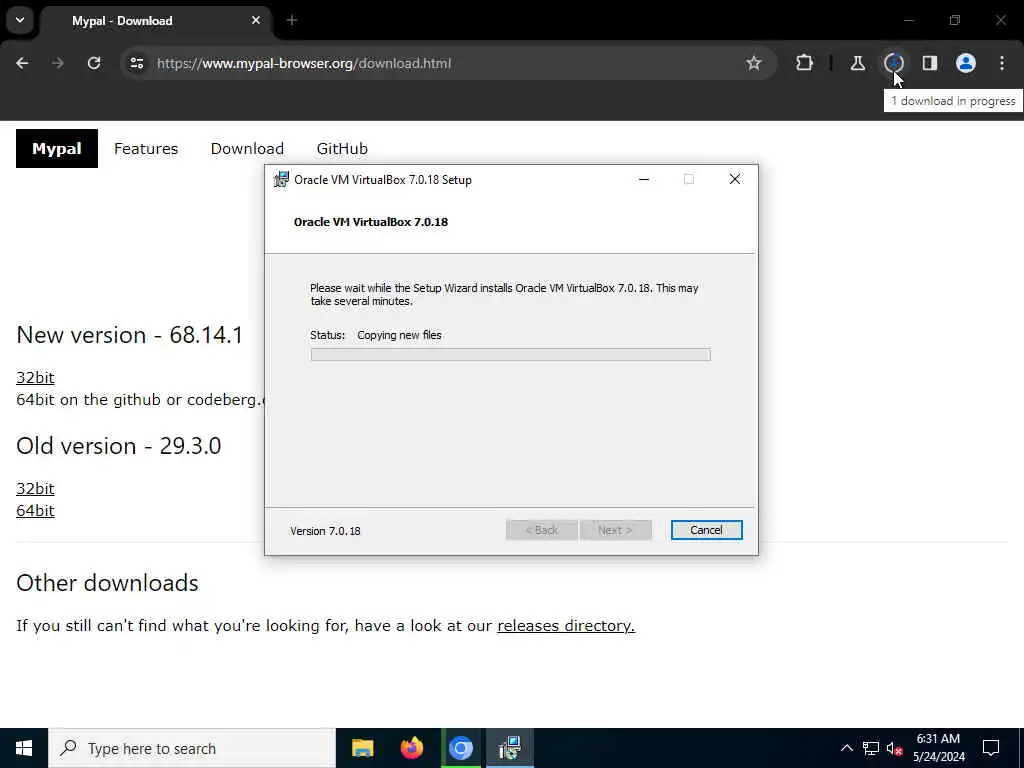Download new version 32bit link
The width and height of the screenshot is (1024, 768).
point(35,377)
